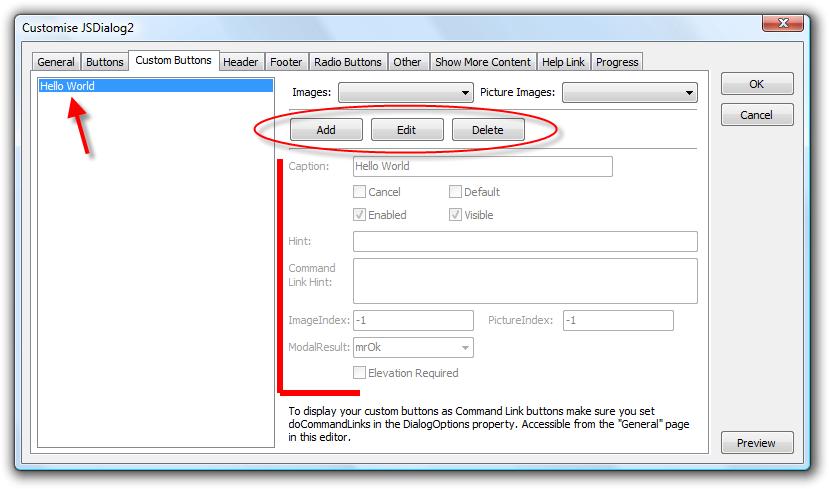The image size is (829, 489).
Task: Enable the Elevation Required checkbox
Action: click(x=360, y=373)
